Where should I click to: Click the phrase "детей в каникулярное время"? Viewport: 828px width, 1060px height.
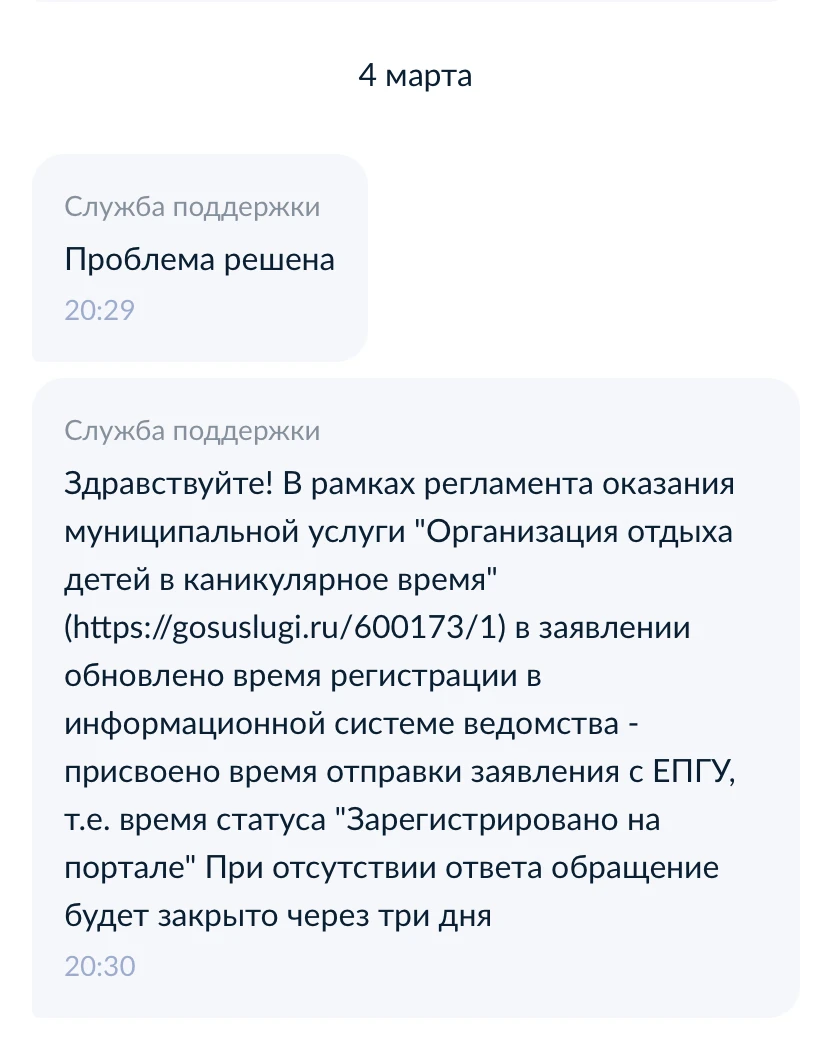[280, 580]
